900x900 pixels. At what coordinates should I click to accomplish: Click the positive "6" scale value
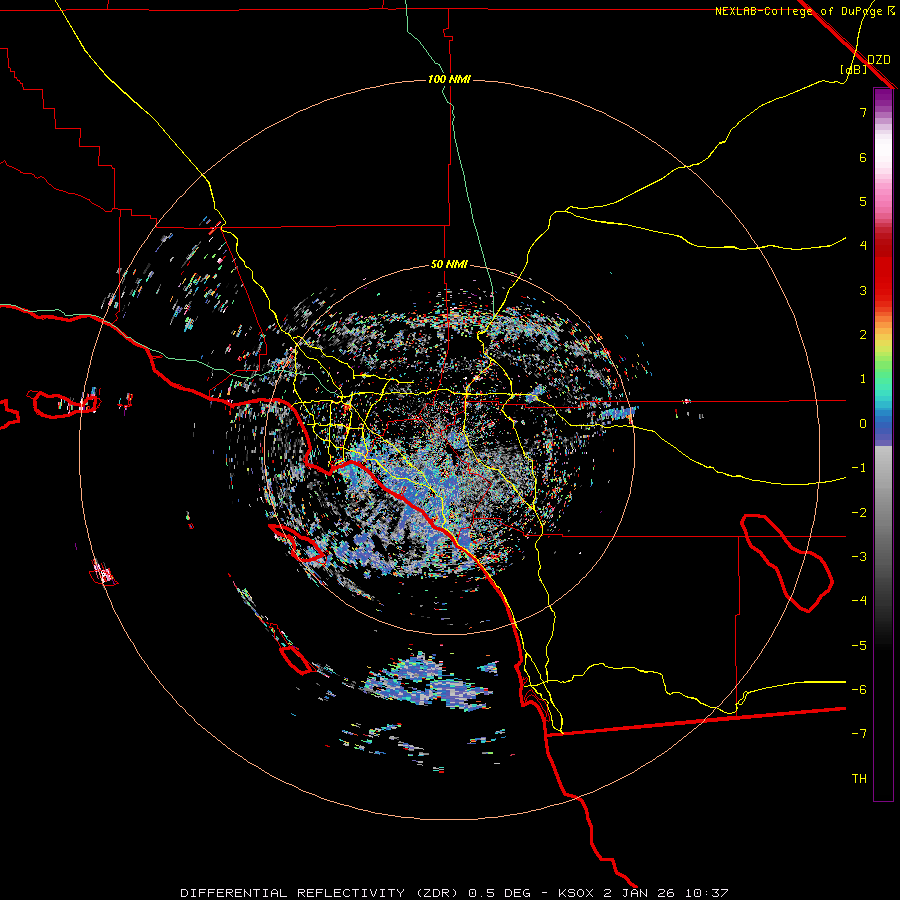pyautogui.click(x=863, y=157)
